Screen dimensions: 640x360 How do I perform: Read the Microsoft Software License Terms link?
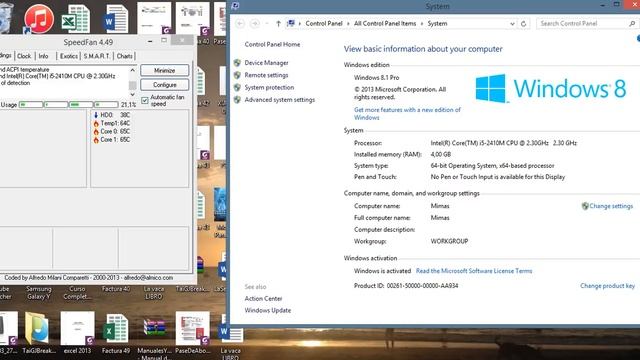[x=474, y=271]
